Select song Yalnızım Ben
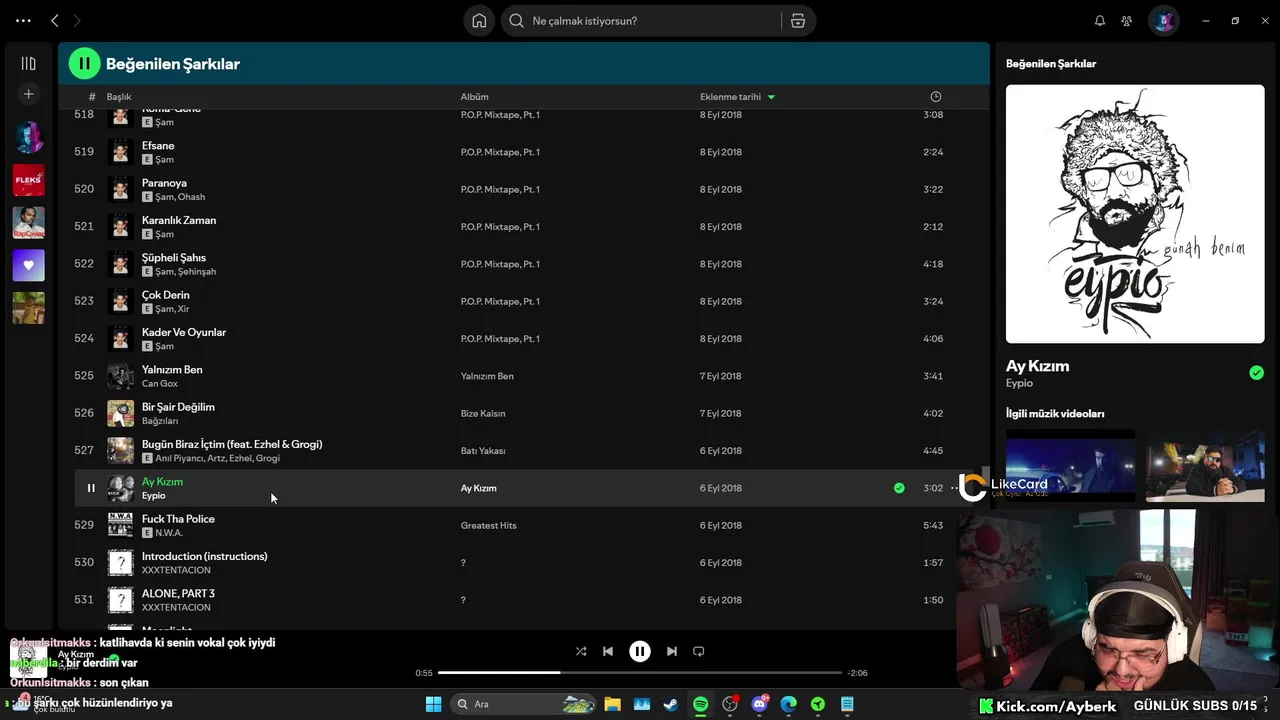Viewport: 1280px width, 720px height. coord(172,370)
